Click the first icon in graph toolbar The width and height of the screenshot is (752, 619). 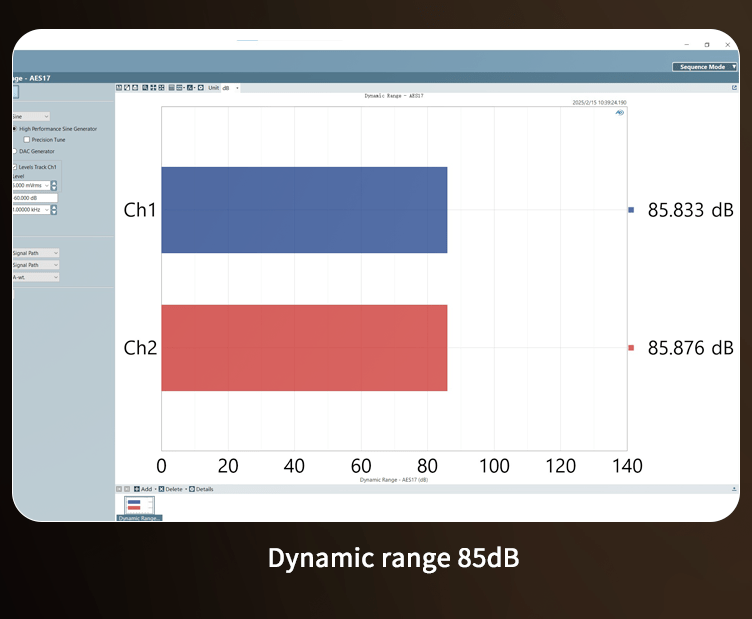[120, 88]
